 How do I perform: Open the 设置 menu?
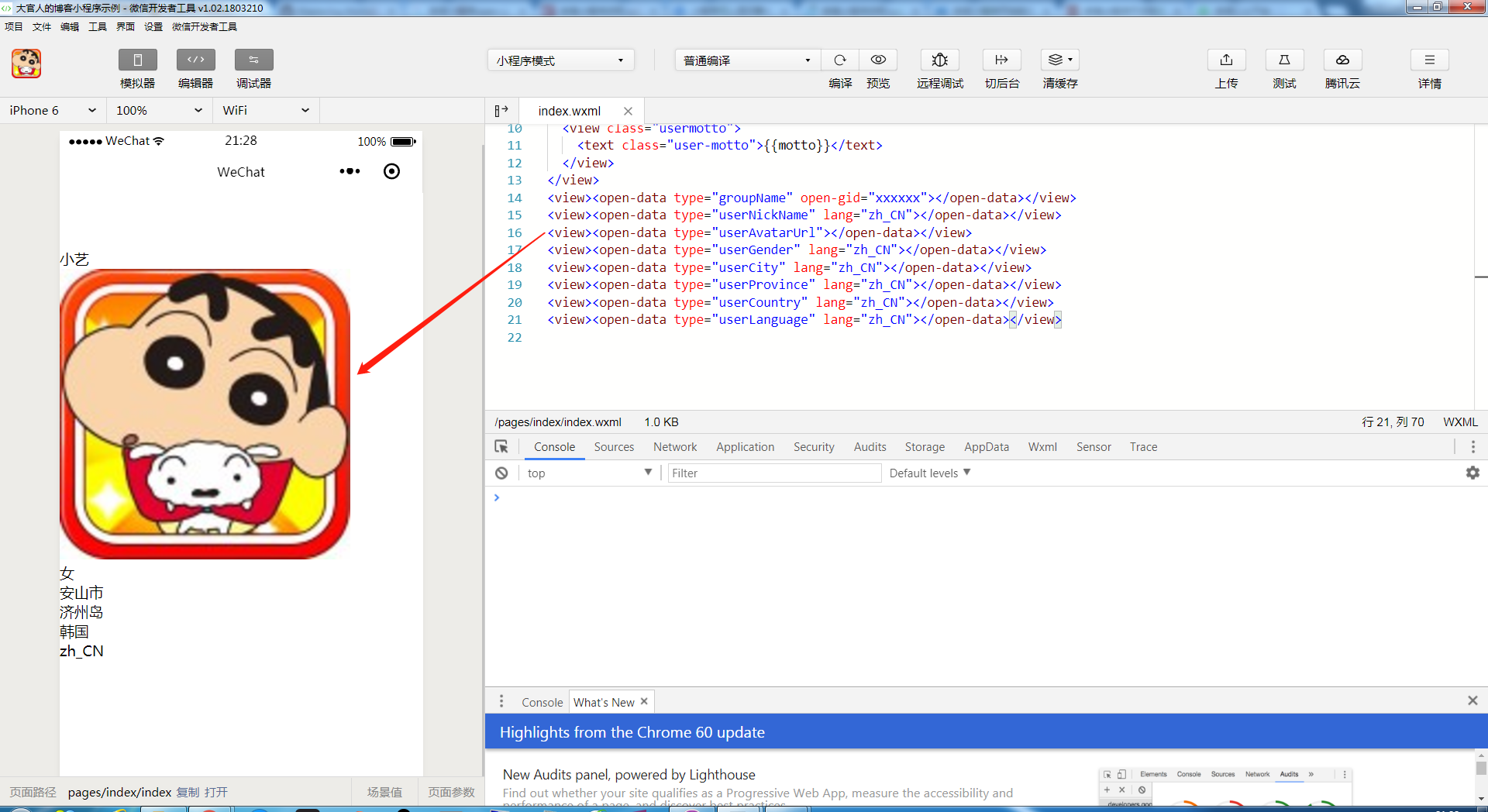[x=153, y=26]
